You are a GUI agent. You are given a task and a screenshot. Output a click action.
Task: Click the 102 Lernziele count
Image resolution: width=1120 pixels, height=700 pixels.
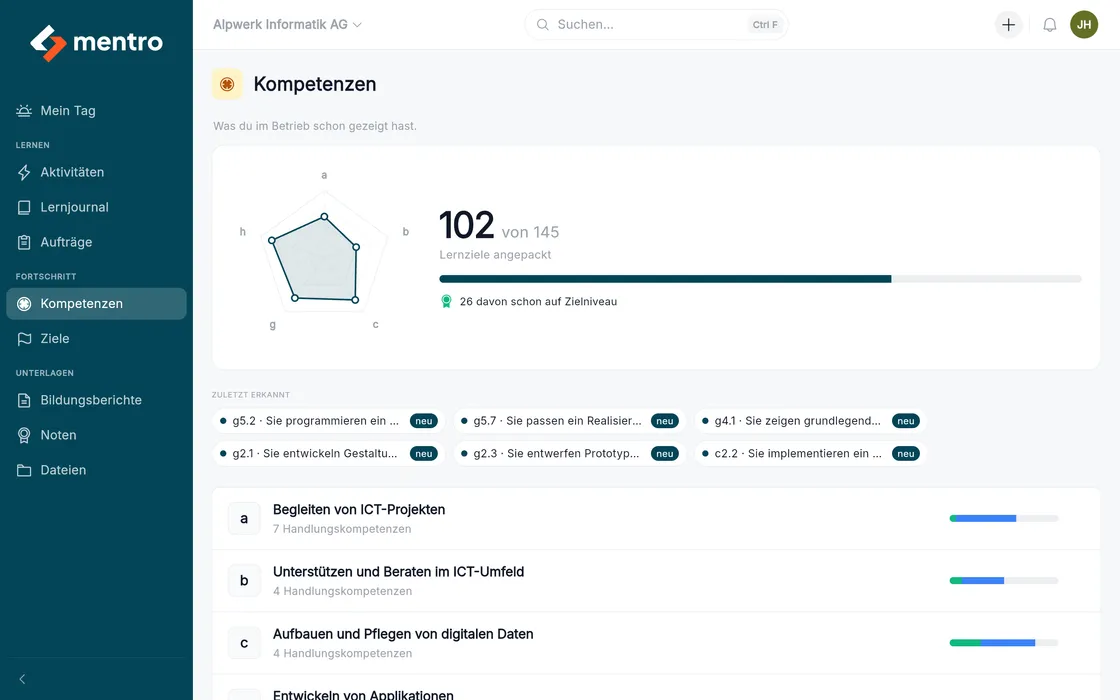466,226
